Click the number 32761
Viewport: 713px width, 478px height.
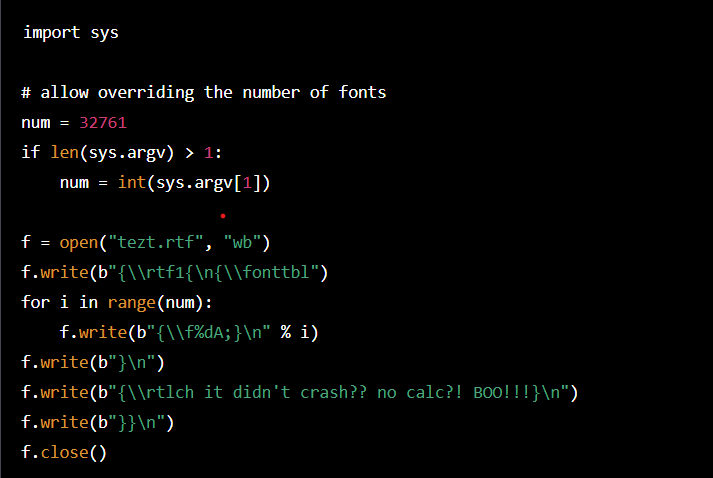(103, 123)
